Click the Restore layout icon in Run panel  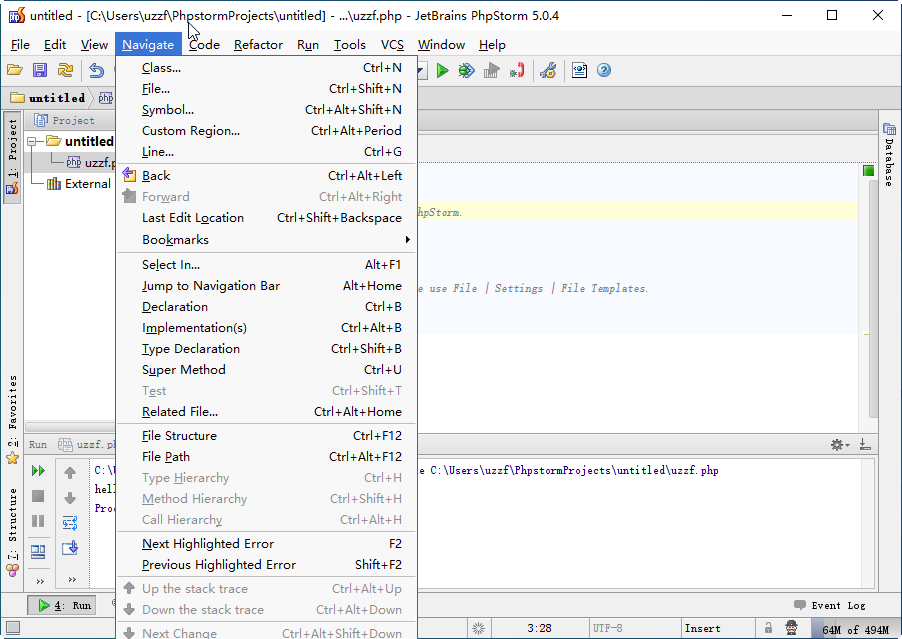click(38, 552)
